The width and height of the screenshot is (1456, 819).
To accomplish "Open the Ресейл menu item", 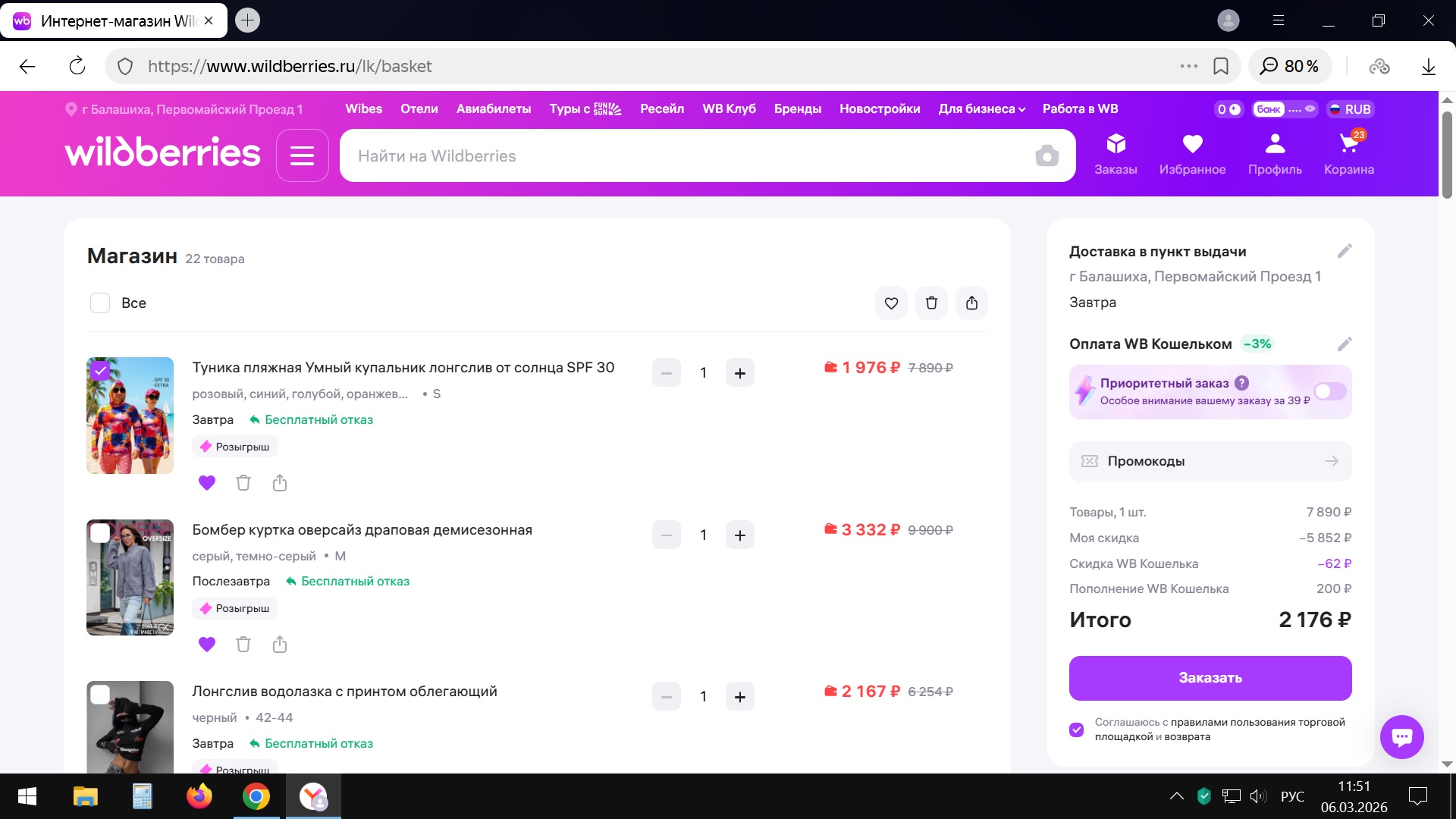I will 661,109.
